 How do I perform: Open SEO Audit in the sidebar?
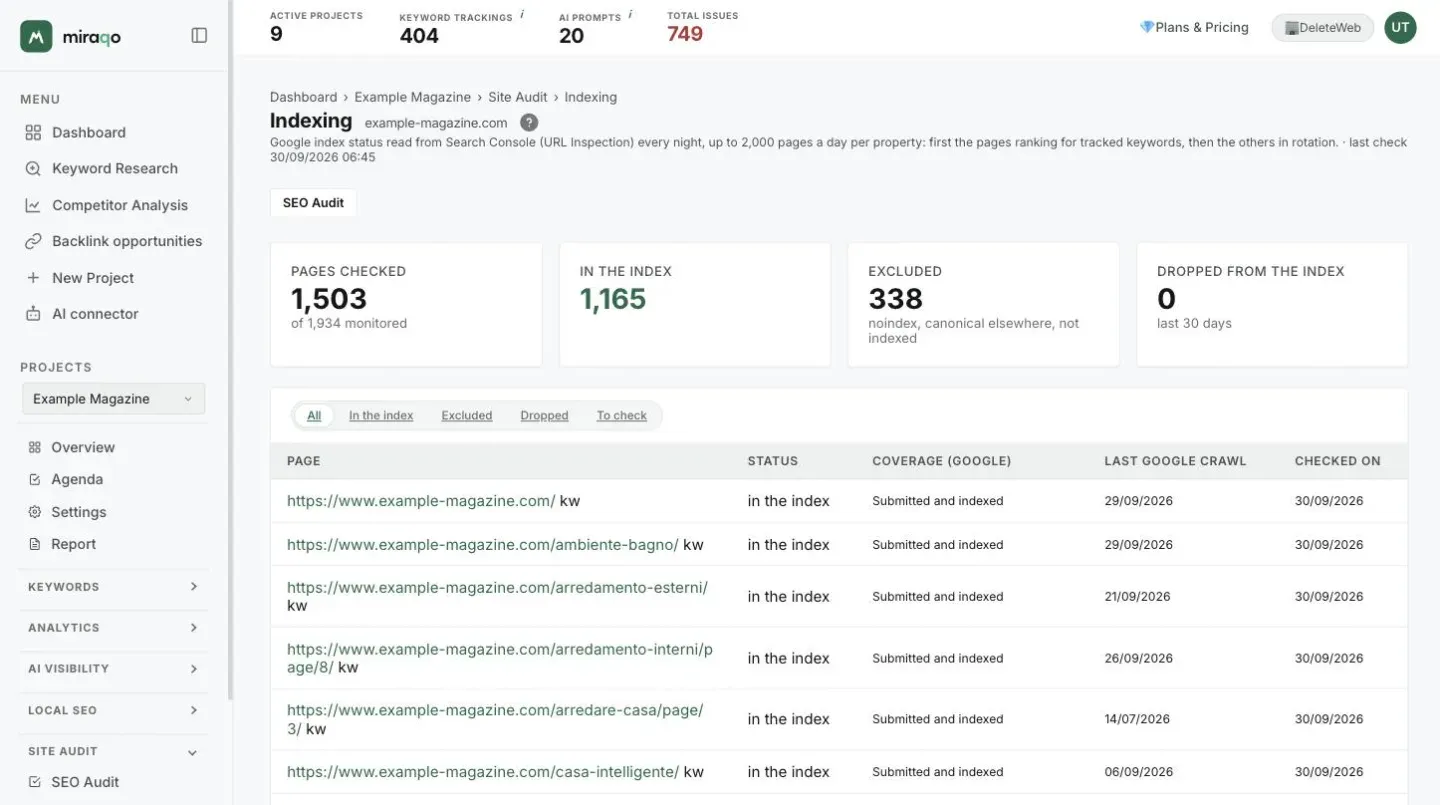(x=74, y=782)
